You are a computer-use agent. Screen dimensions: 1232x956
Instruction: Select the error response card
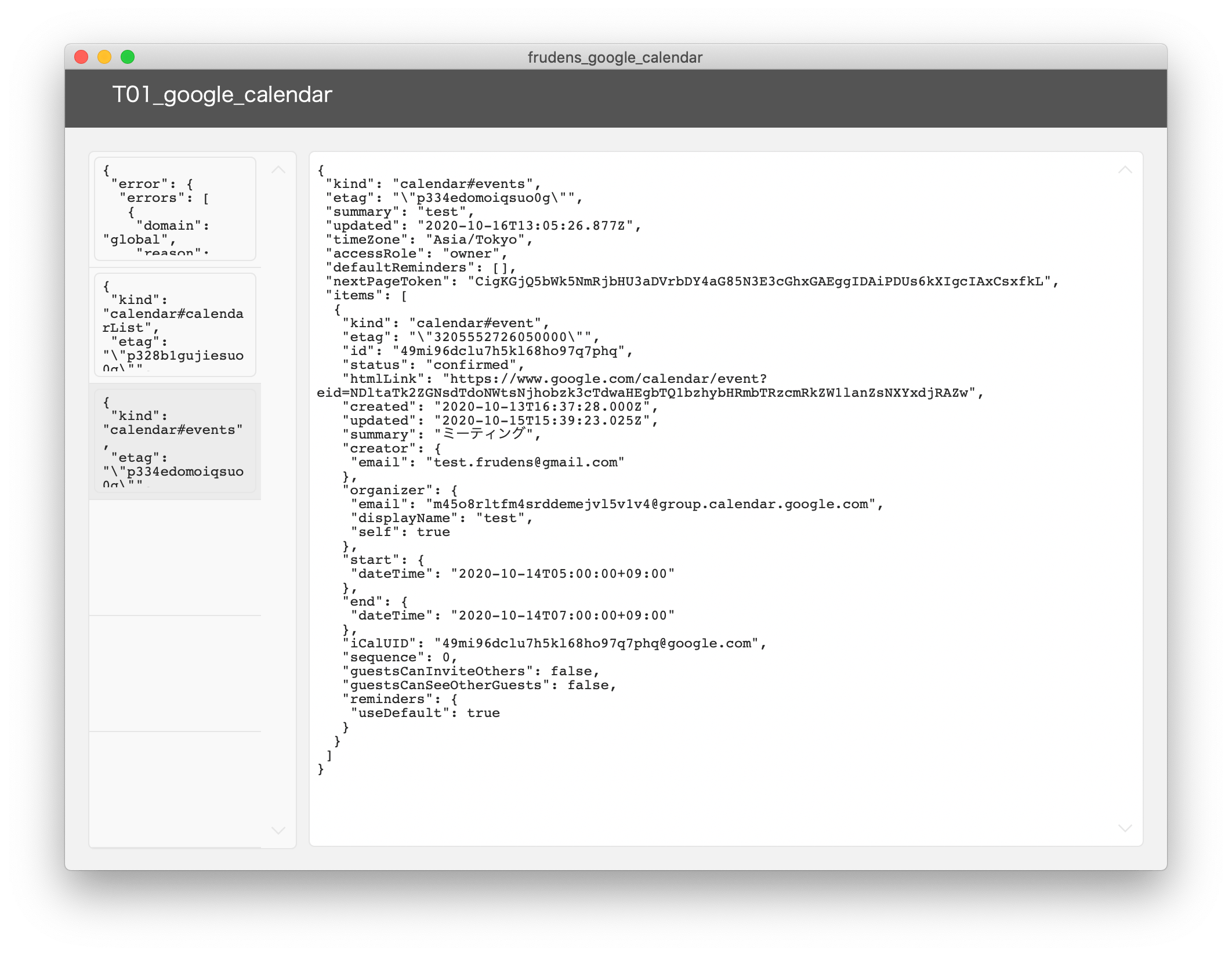pyautogui.click(x=175, y=209)
